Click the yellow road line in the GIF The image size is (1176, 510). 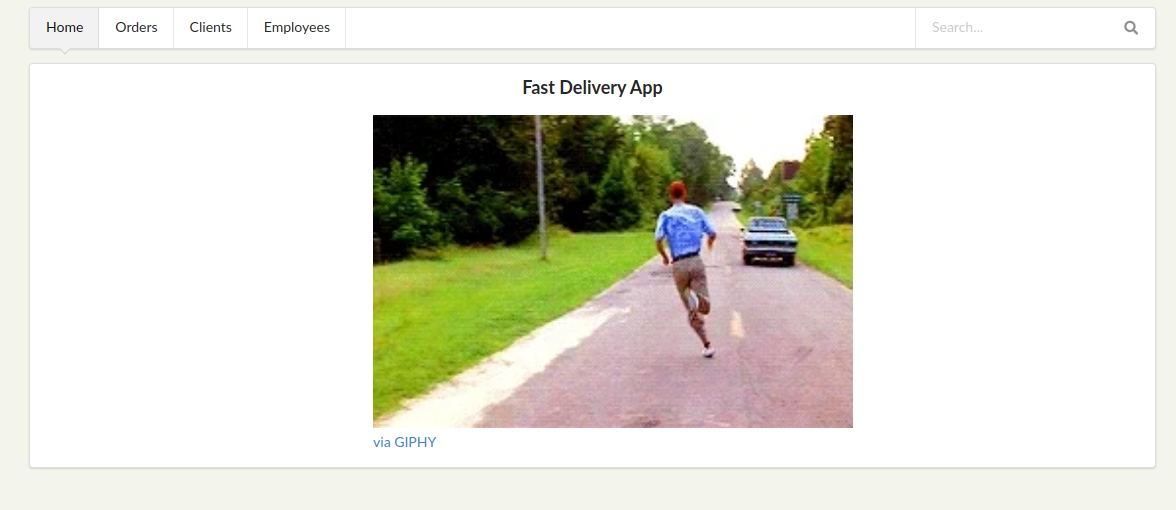(x=737, y=323)
